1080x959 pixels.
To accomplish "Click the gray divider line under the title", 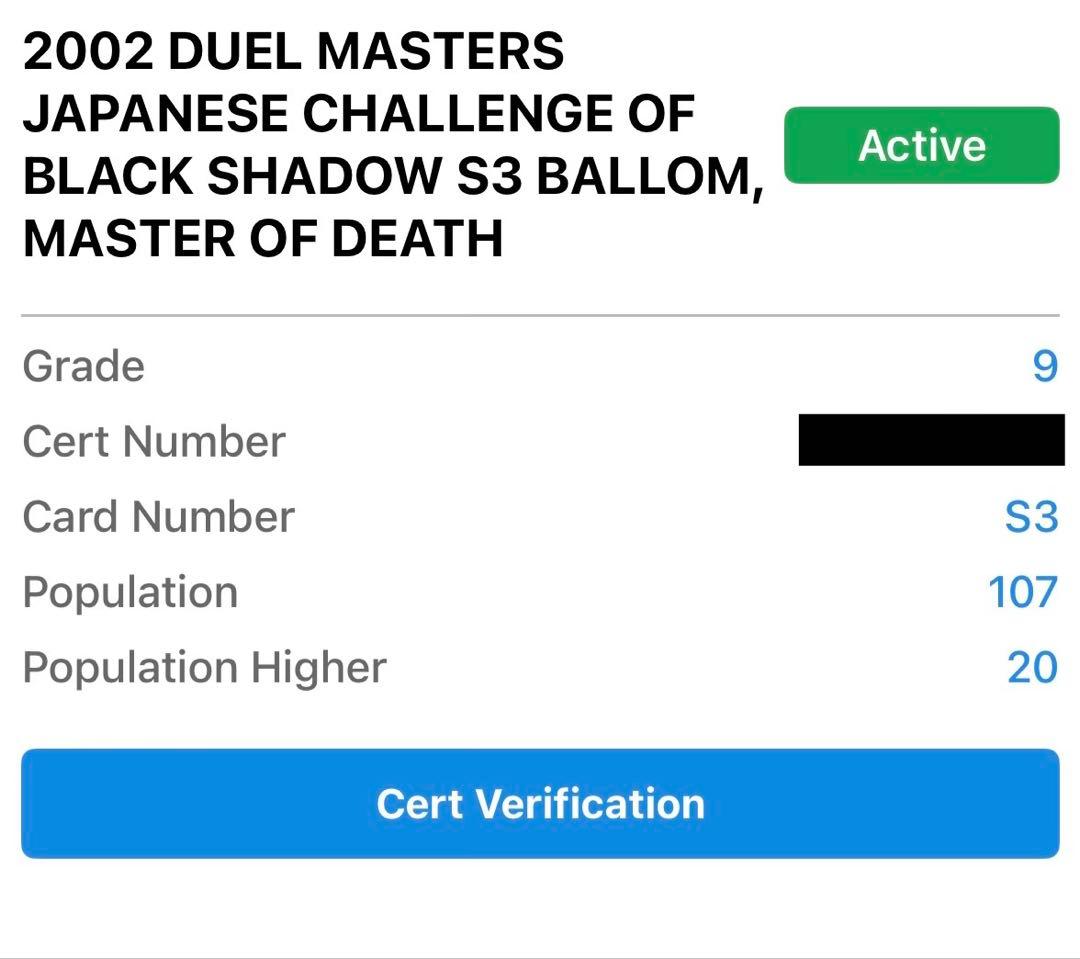I will 540,316.
